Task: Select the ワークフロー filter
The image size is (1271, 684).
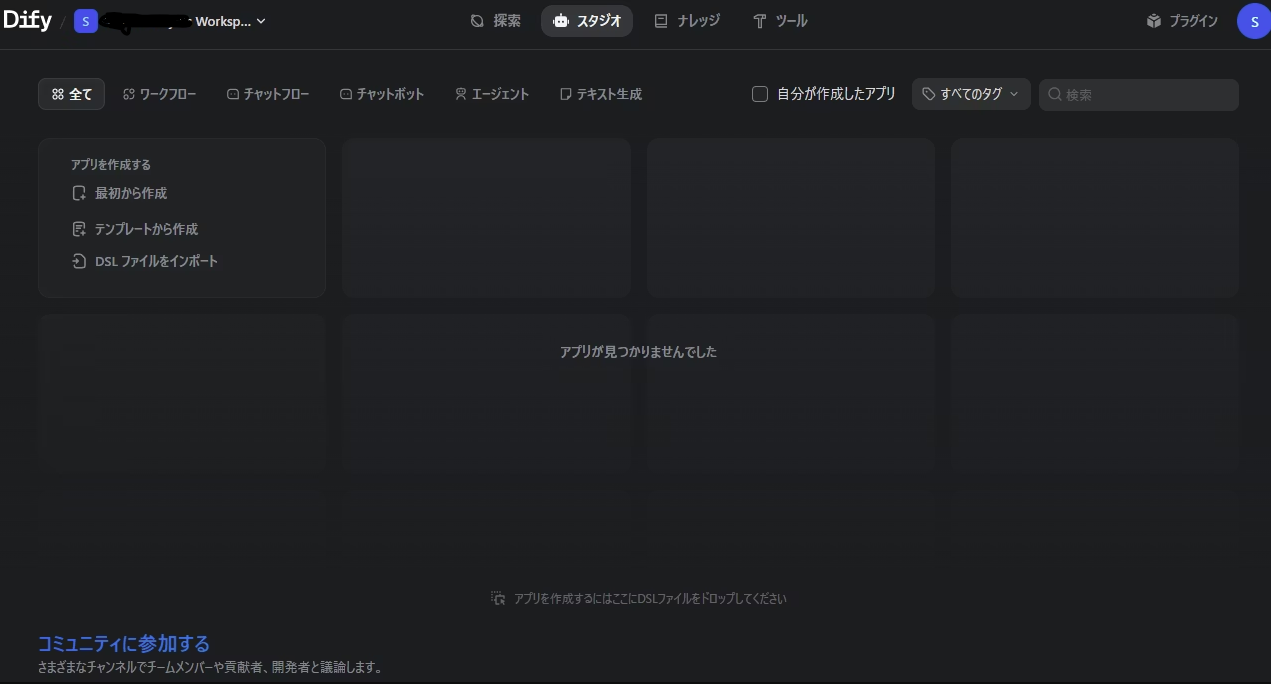Action: 159,94
